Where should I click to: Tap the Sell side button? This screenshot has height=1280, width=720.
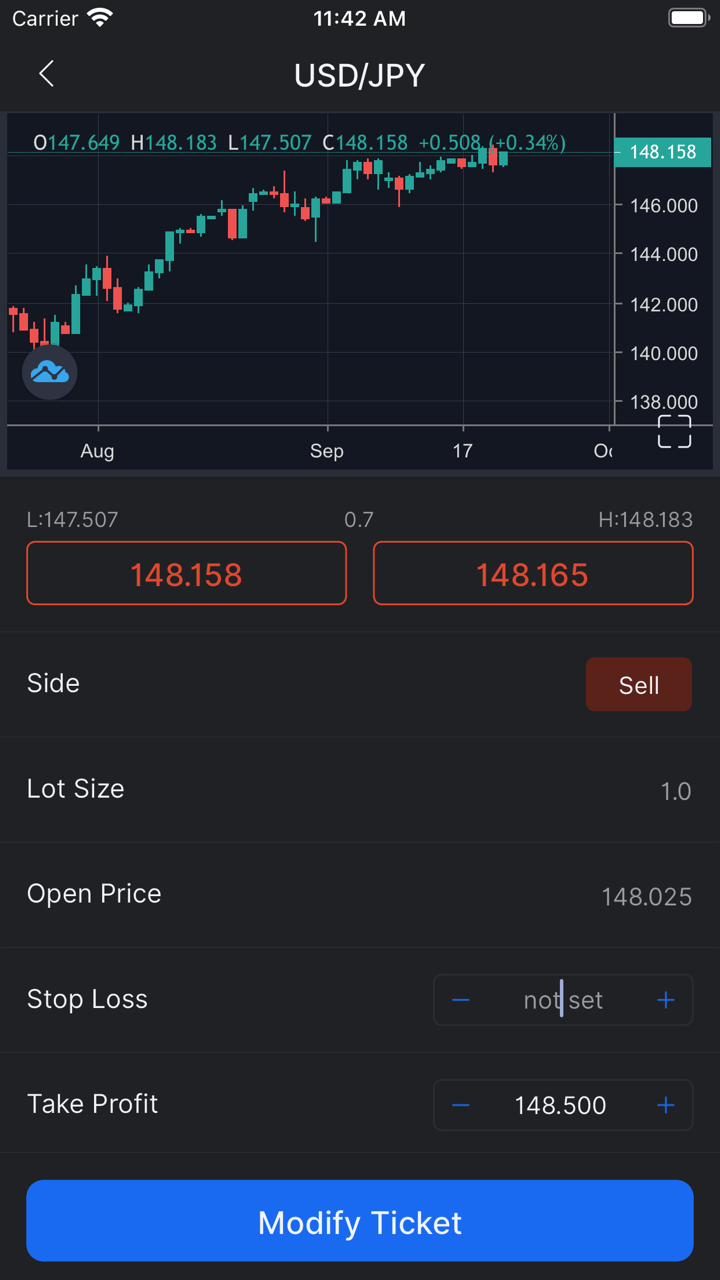(x=638, y=685)
